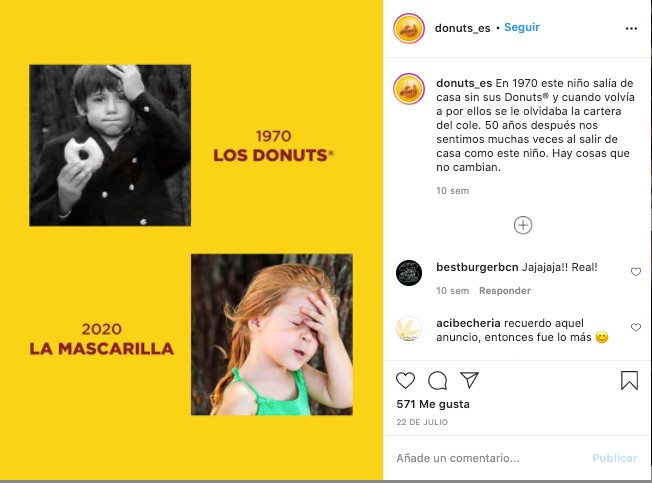652x483 pixels.
Task: Reply to bestburgerbcn with Responder
Action: [503, 291]
